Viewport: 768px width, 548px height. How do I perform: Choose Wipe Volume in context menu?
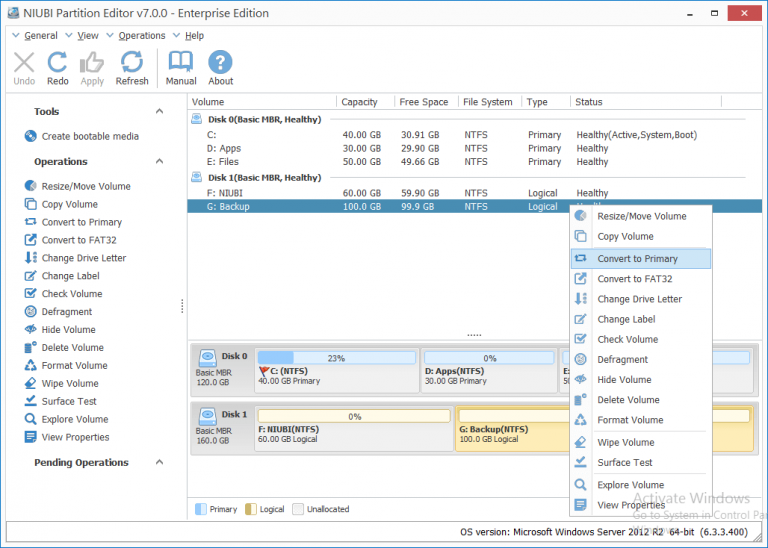pos(641,442)
